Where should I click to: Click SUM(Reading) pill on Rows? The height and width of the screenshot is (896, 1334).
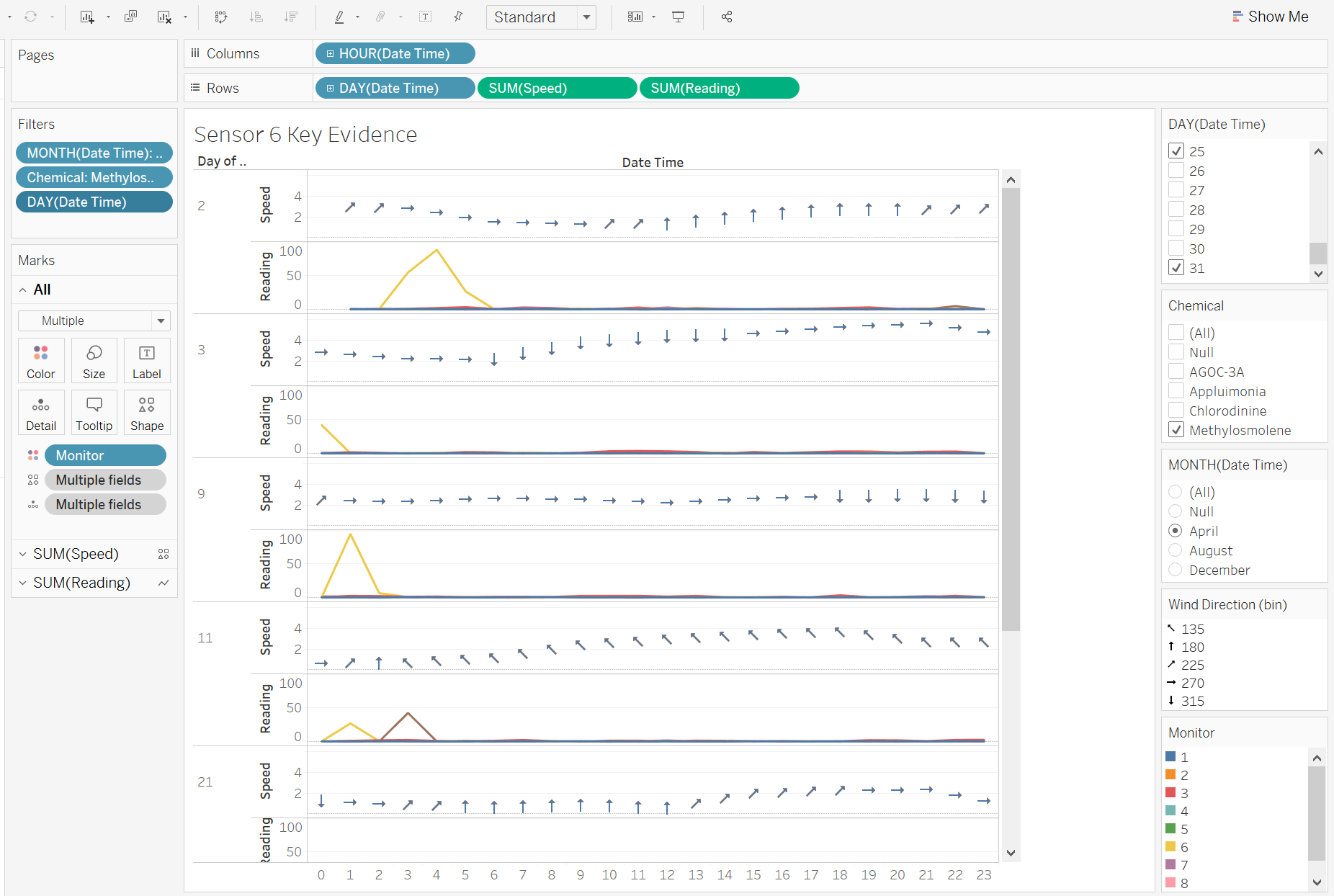[x=719, y=88]
